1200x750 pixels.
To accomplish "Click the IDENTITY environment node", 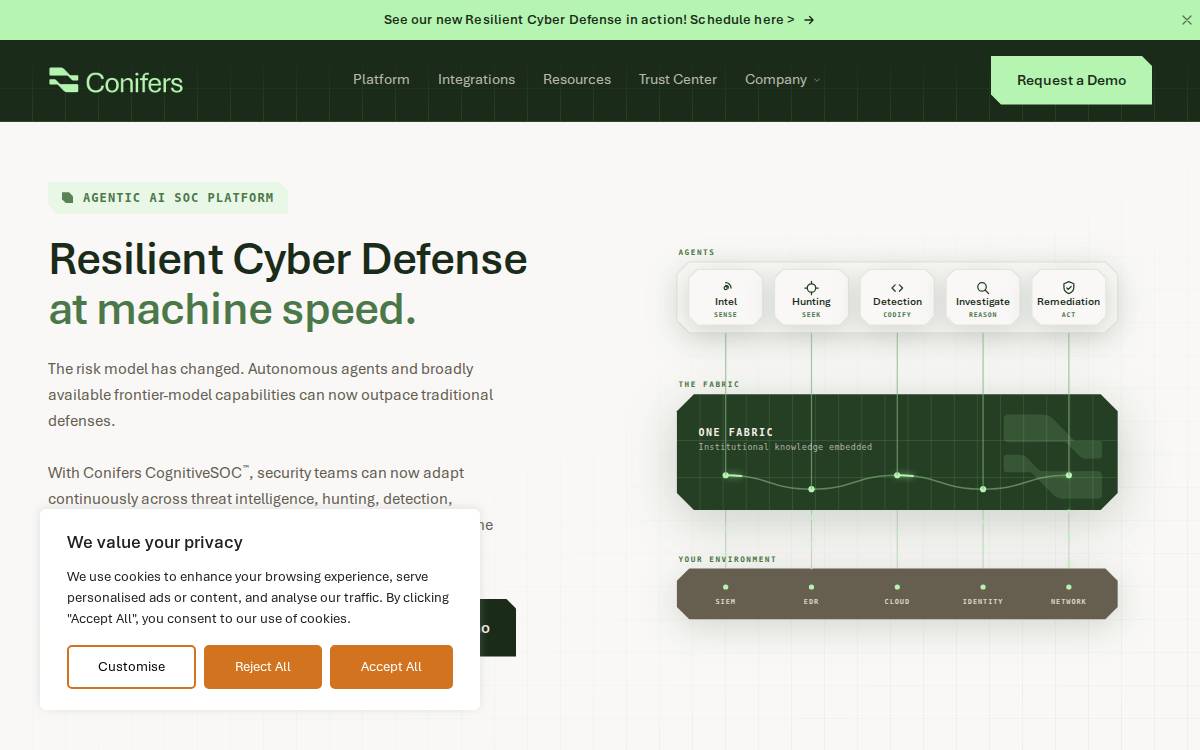I will tap(983, 594).
